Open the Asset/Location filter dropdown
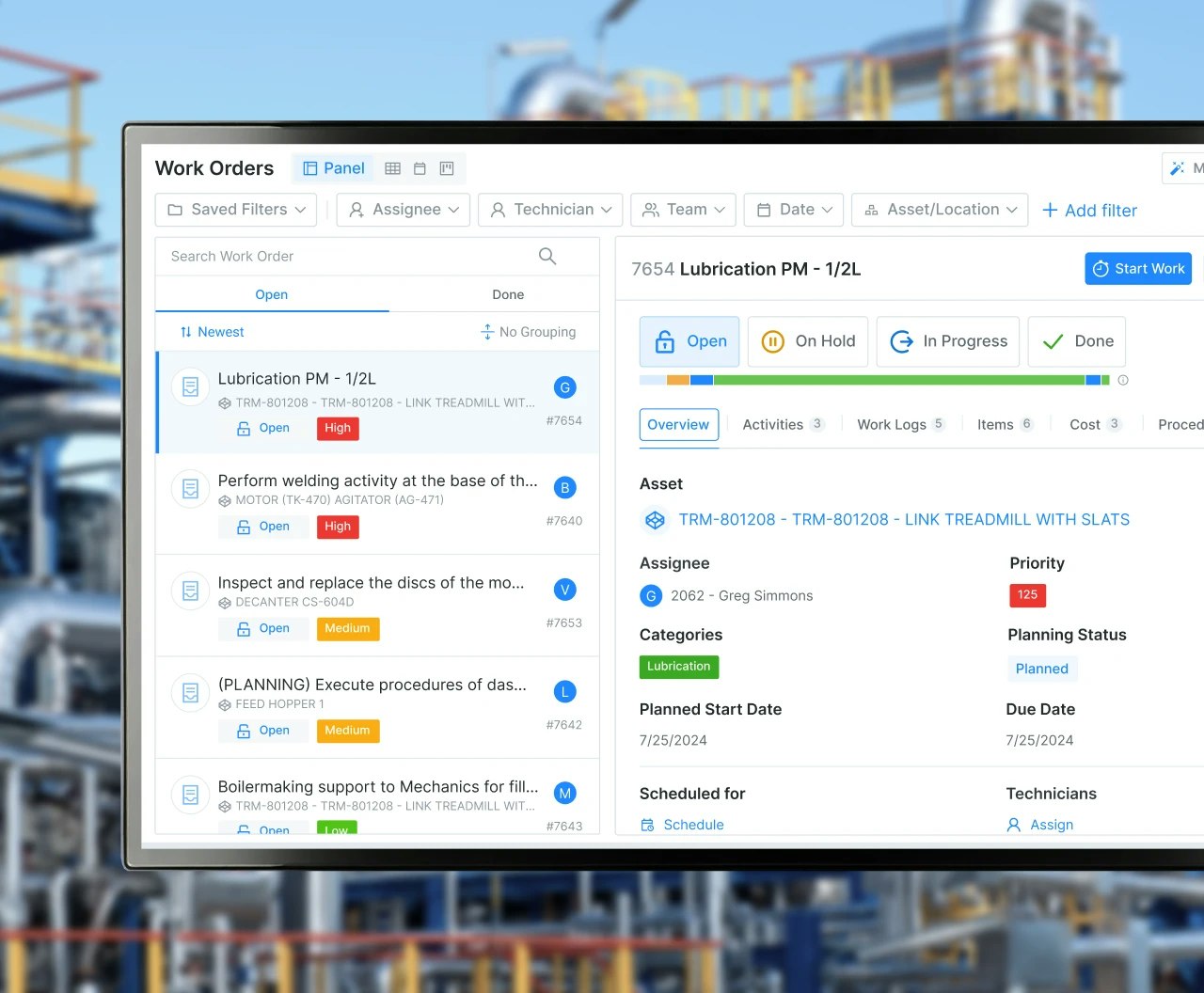1204x993 pixels. click(939, 210)
